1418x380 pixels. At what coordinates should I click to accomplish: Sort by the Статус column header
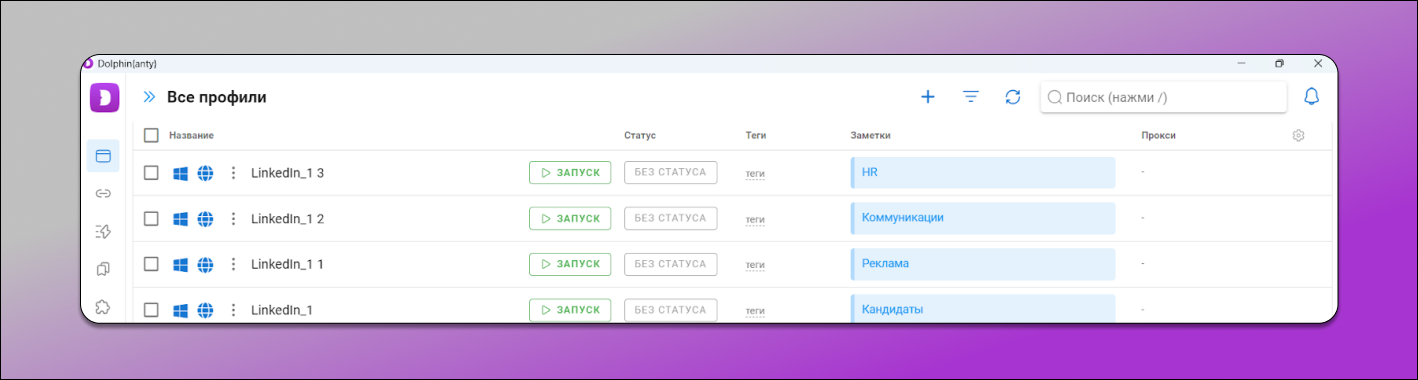(640, 135)
